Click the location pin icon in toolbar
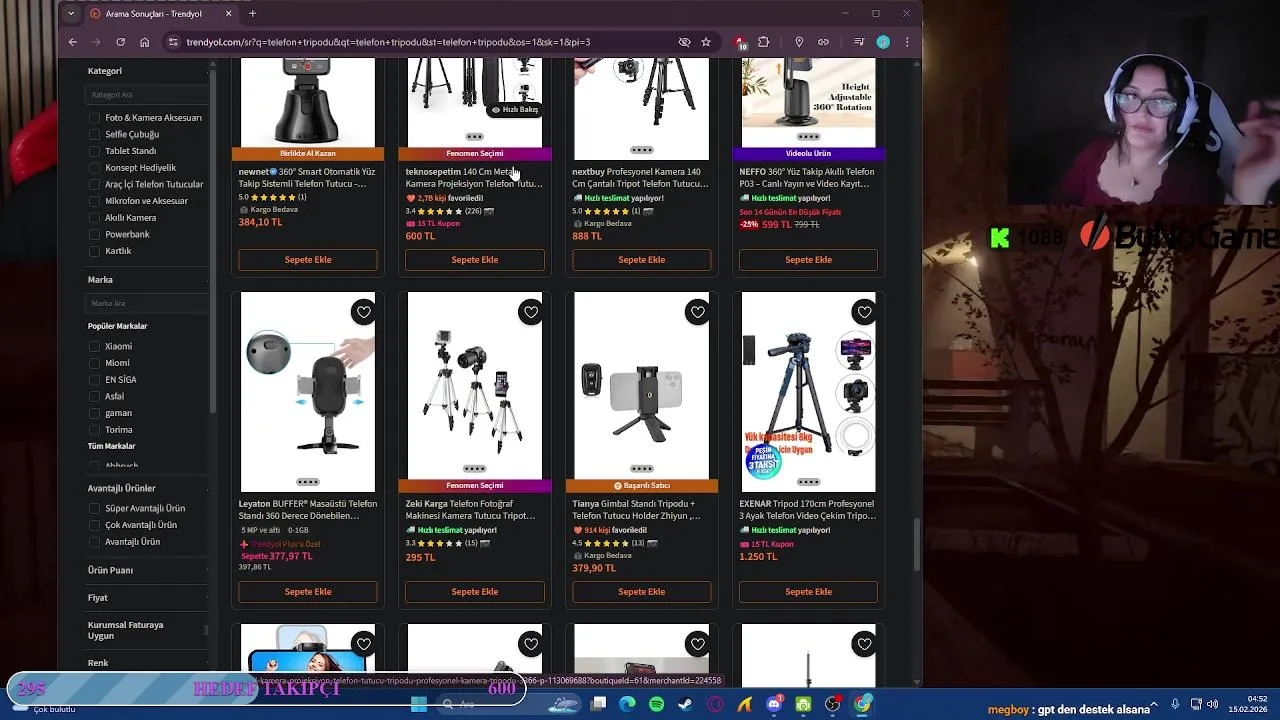The height and width of the screenshot is (720, 1280). click(x=799, y=42)
